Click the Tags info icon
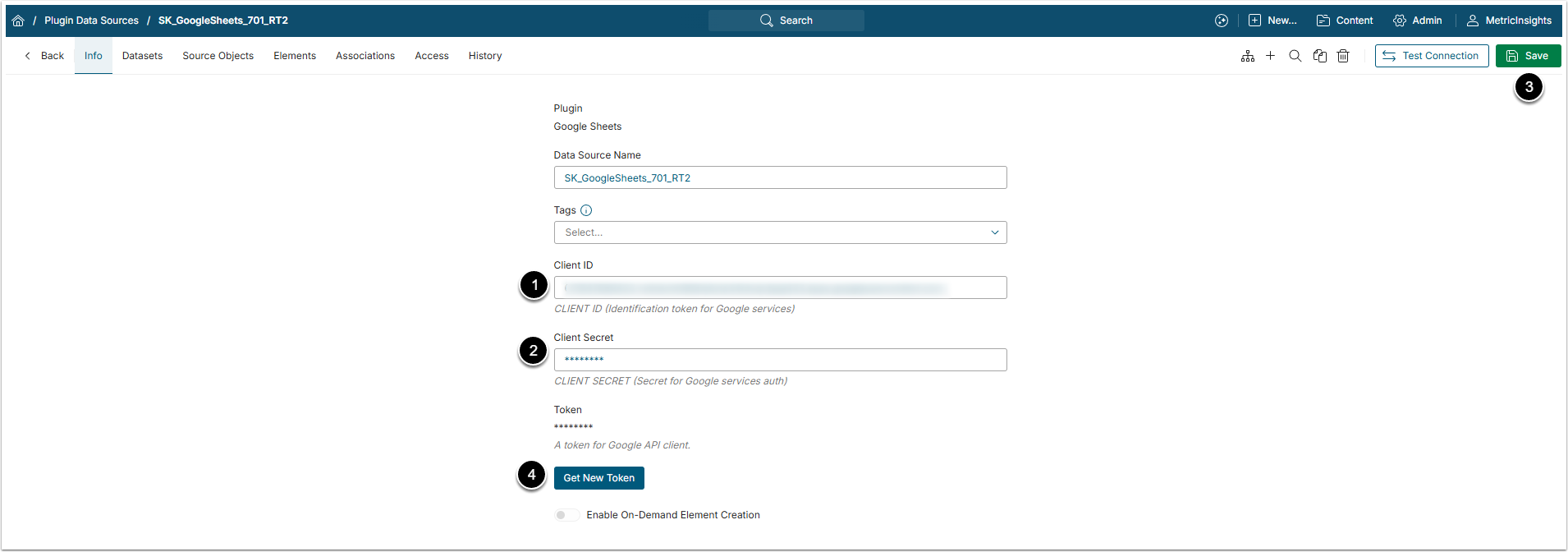The width and height of the screenshot is (1568, 552). click(x=586, y=210)
